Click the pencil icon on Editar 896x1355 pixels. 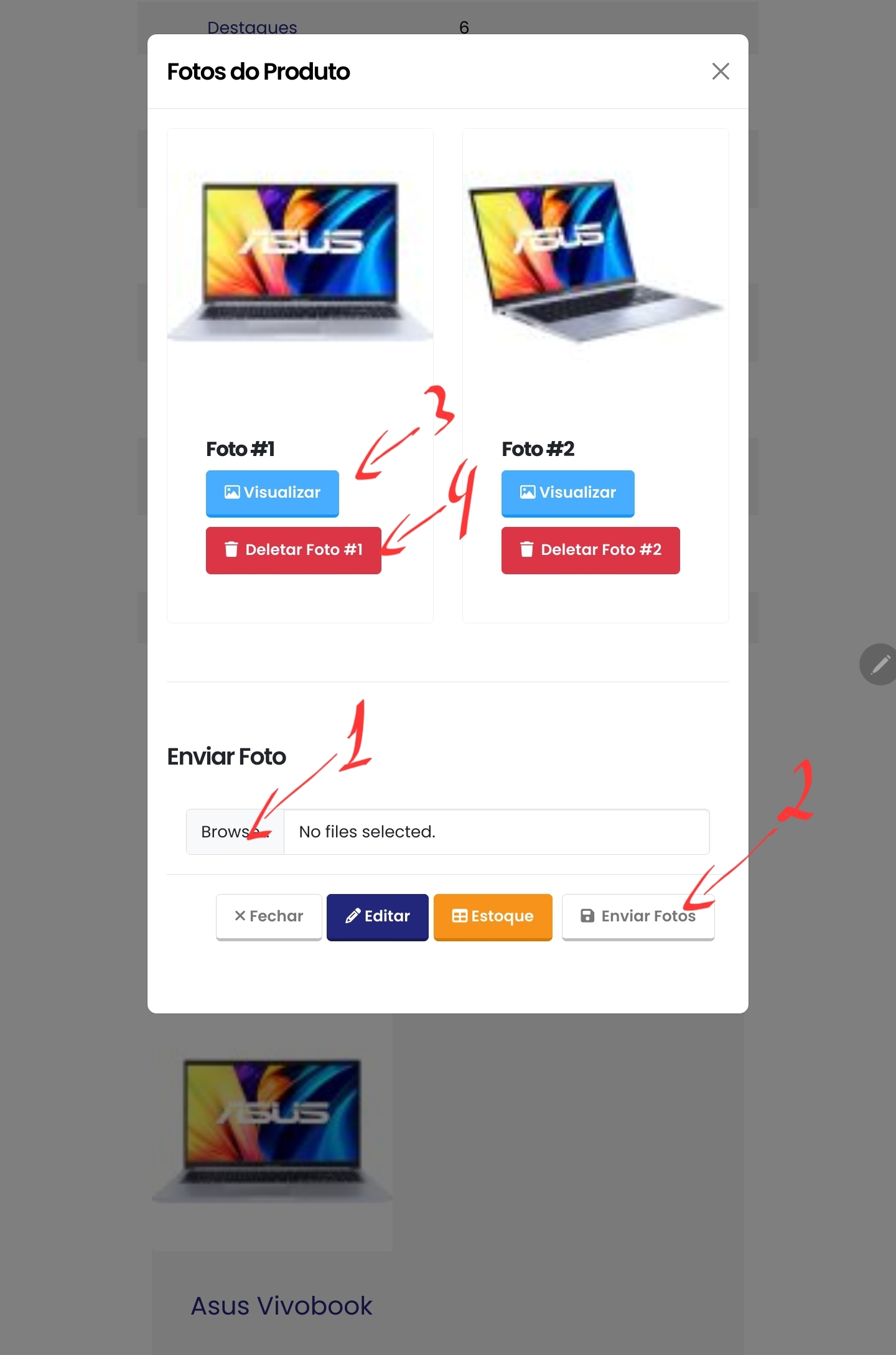pyautogui.click(x=353, y=916)
